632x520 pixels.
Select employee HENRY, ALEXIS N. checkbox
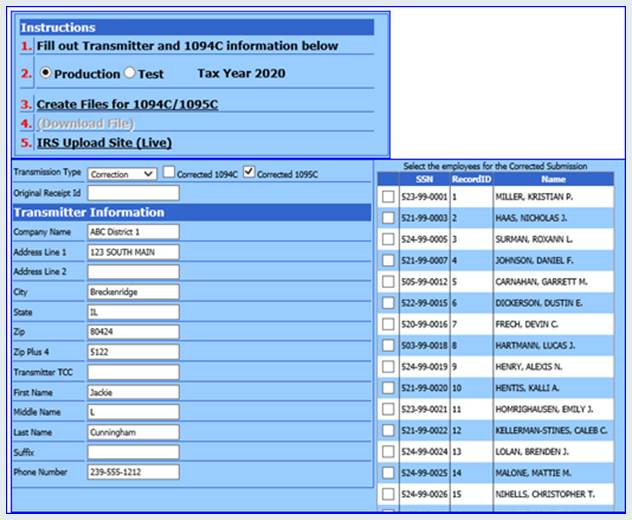click(388, 367)
